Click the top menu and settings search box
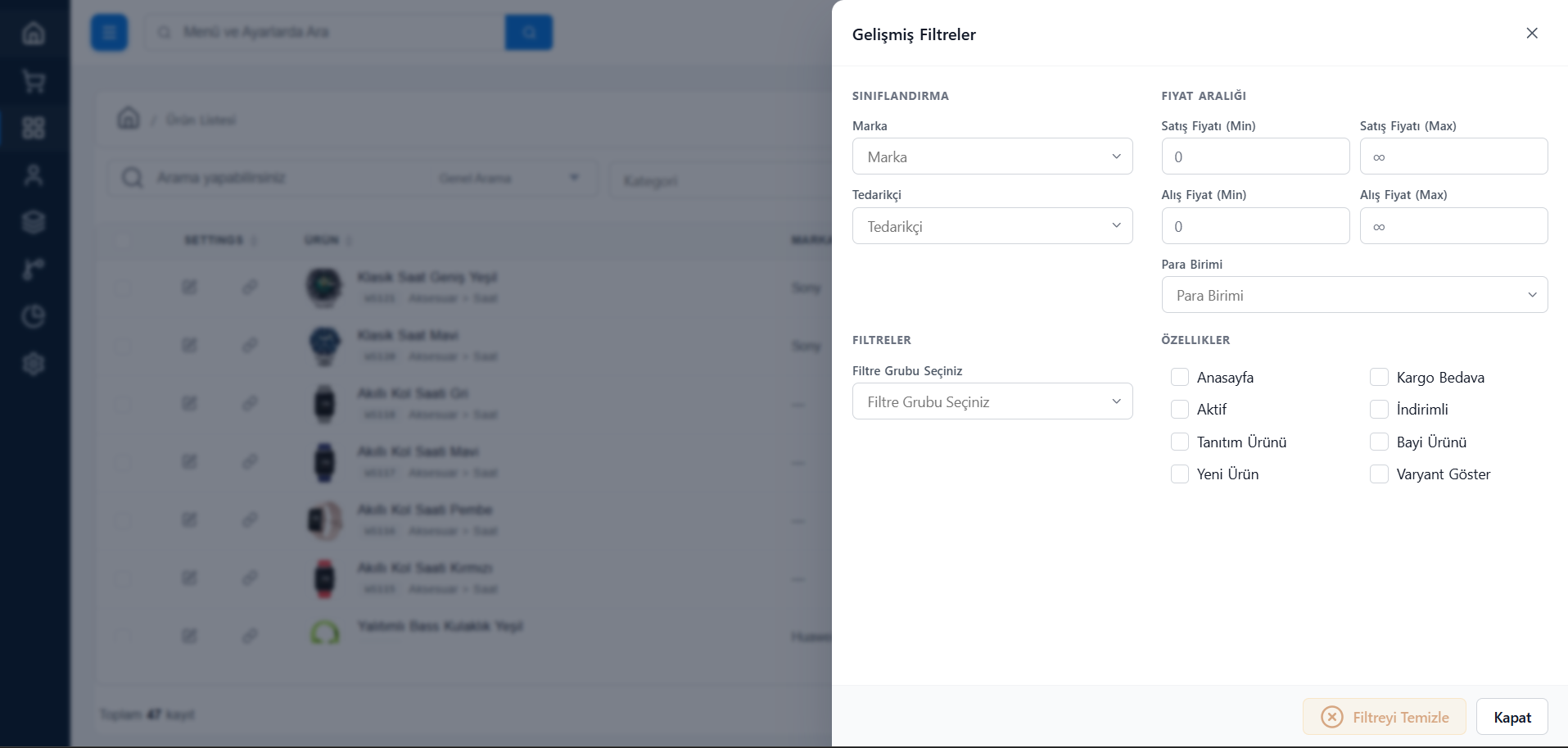This screenshot has height=748, width=1568. click(325, 33)
